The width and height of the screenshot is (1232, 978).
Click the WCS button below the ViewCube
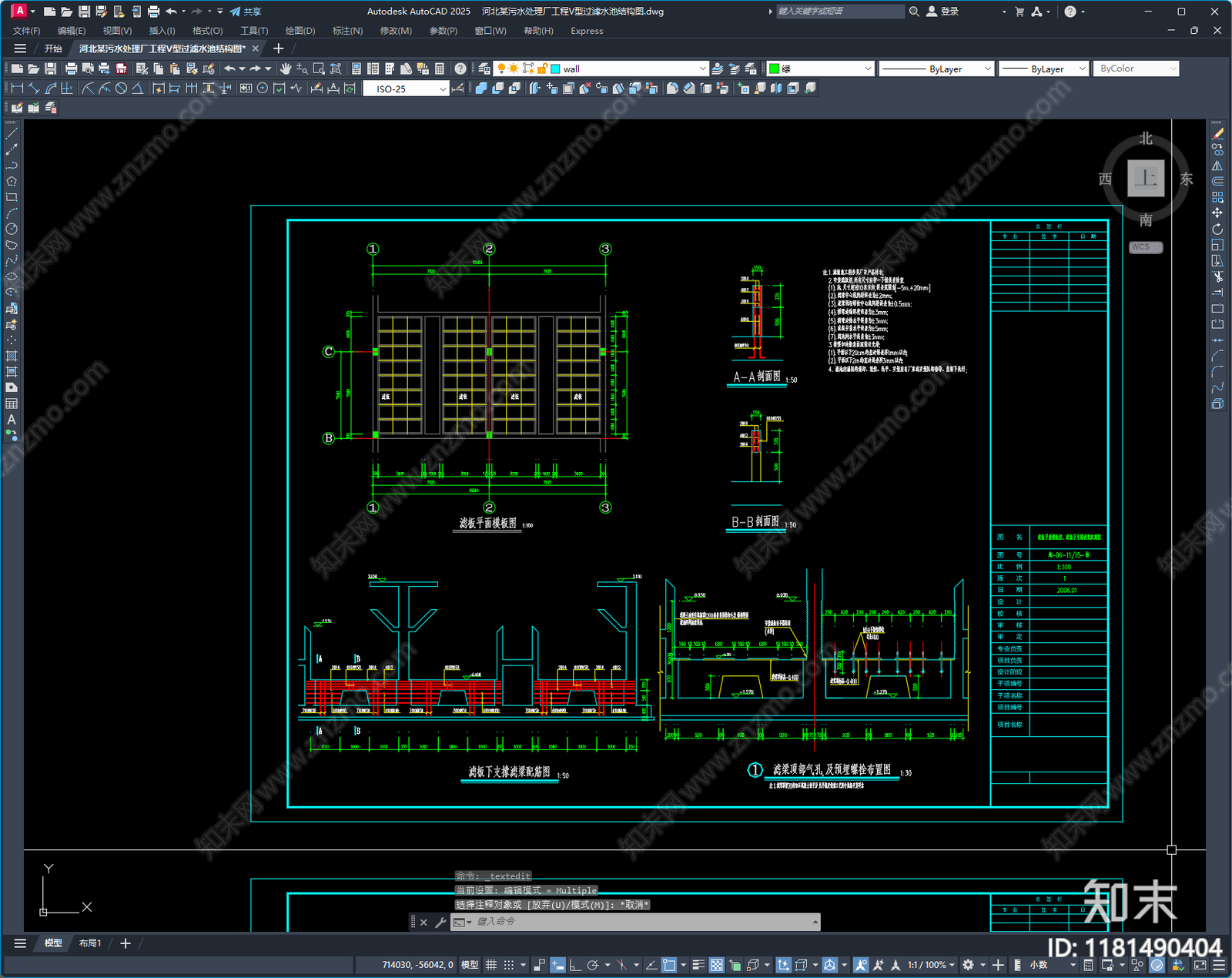pyautogui.click(x=1146, y=247)
